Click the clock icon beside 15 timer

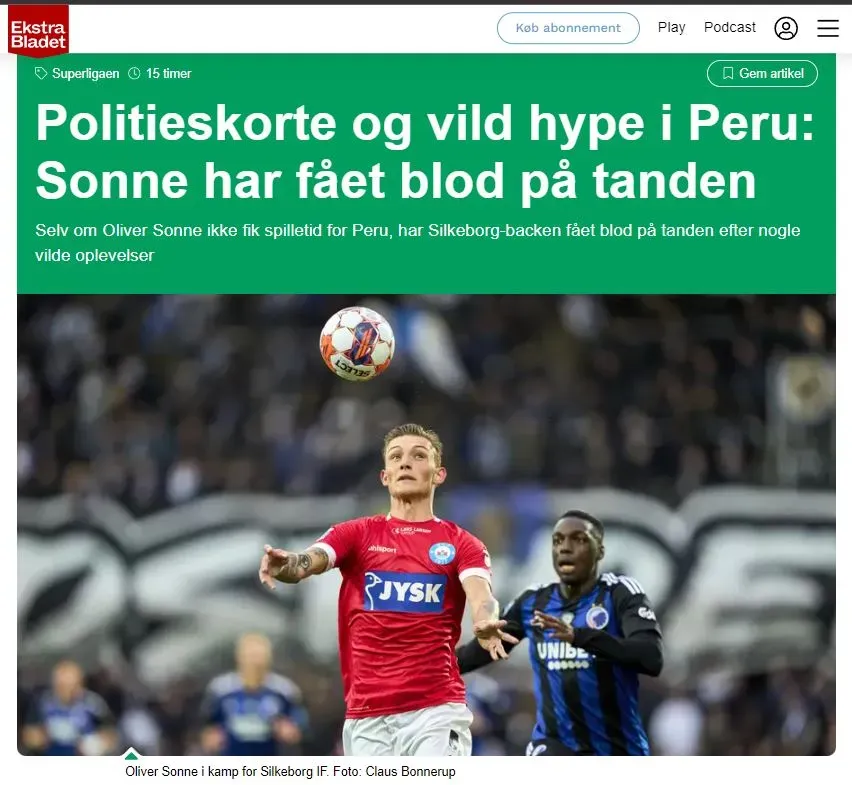134,73
